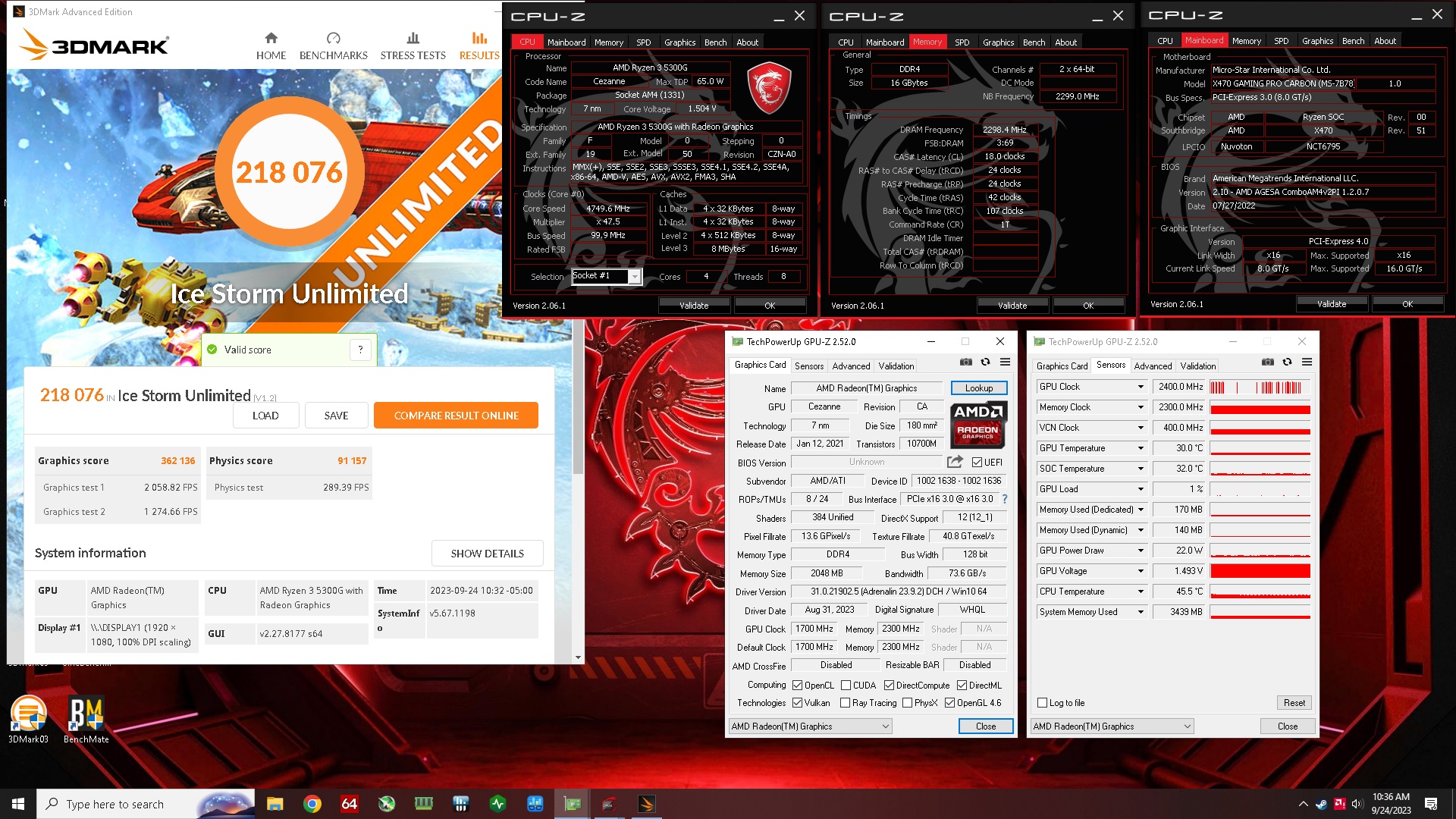Open Google Chrome from the taskbar
Screen dimensions: 1456x819
tap(312, 804)
